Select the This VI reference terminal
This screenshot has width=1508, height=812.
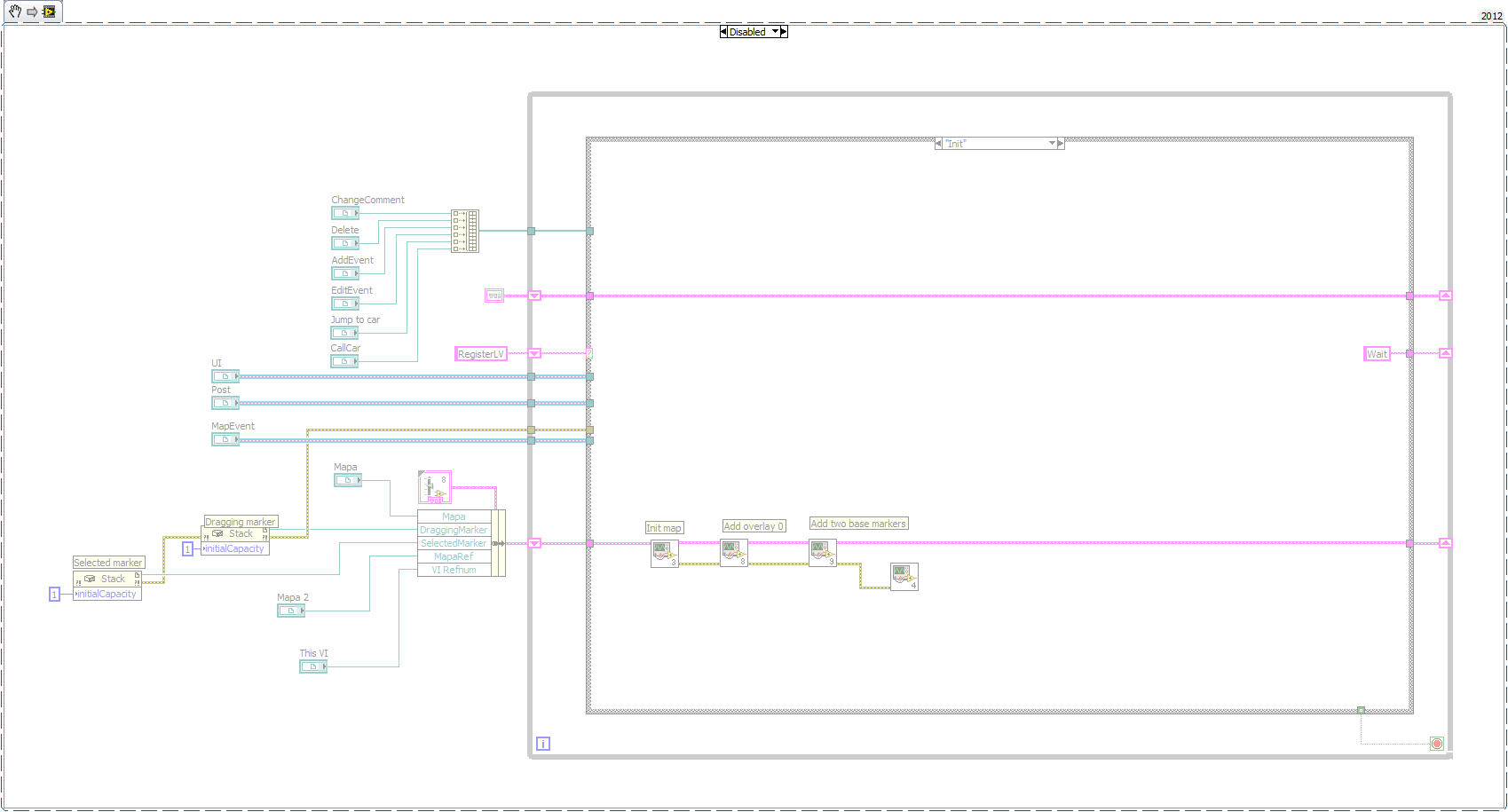pyautogui.click(x=313, y=666)
